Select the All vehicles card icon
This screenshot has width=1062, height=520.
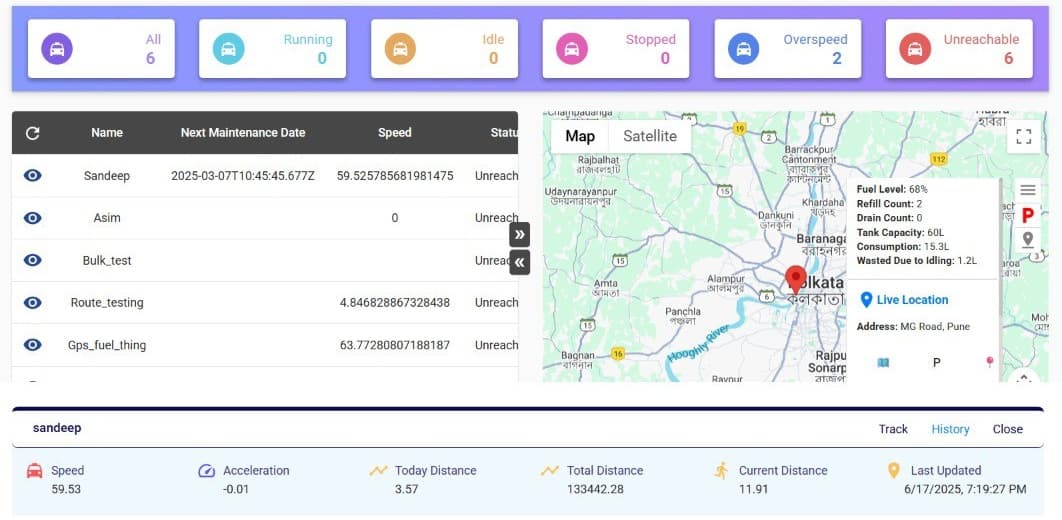tap(57, 49)
